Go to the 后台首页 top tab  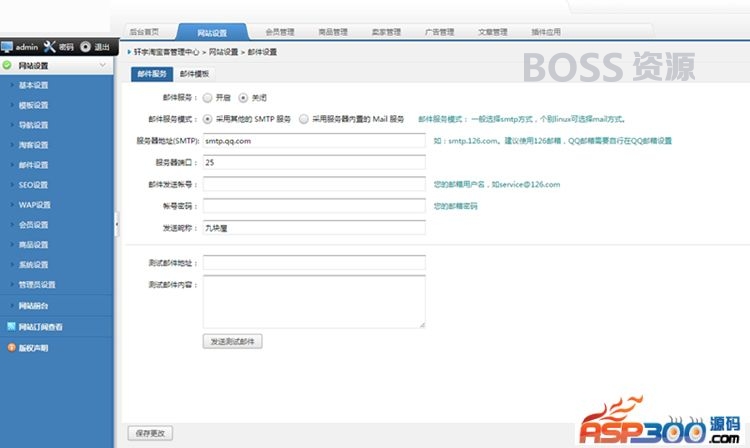[x=144, y=32]
